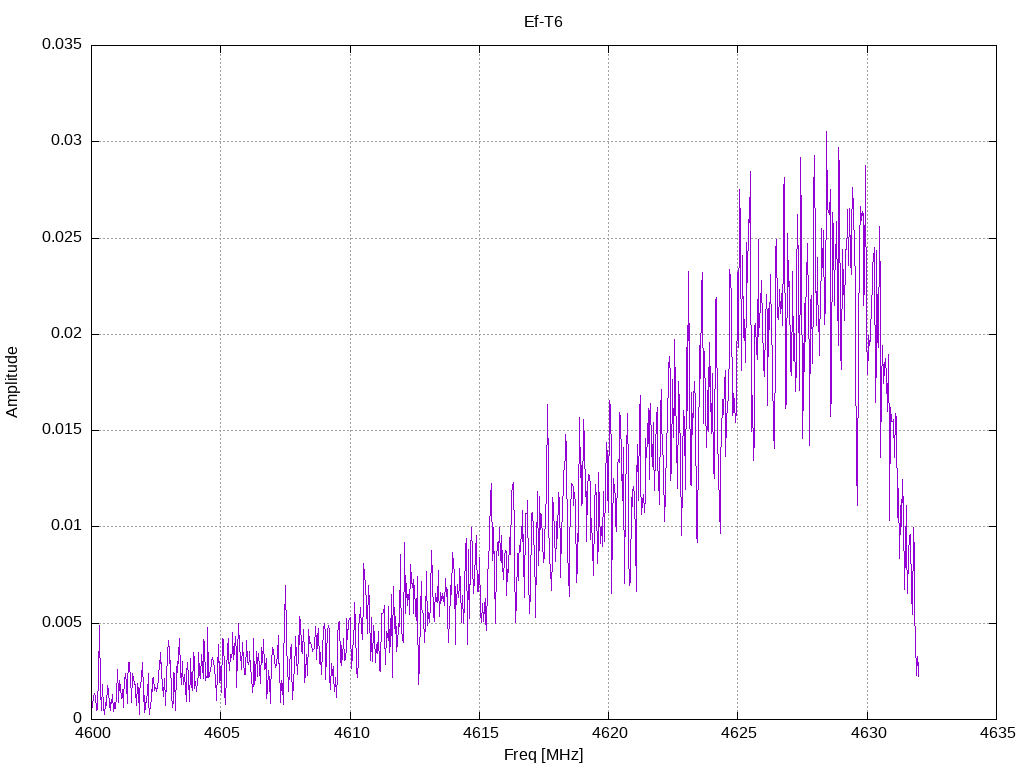The height and width of the screenshot is (768, 1024).
Task: Click the 0.02 y-axis tick label
Action: click(x=67, y=333)
